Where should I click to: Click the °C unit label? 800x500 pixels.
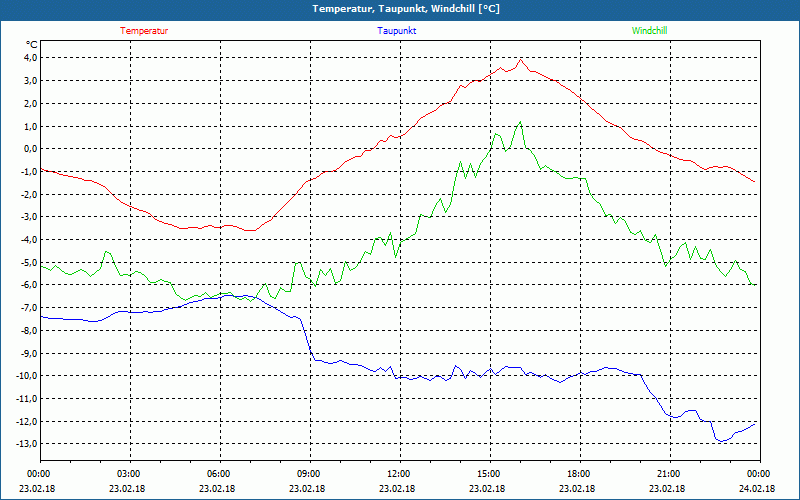(x=32, y=45)
